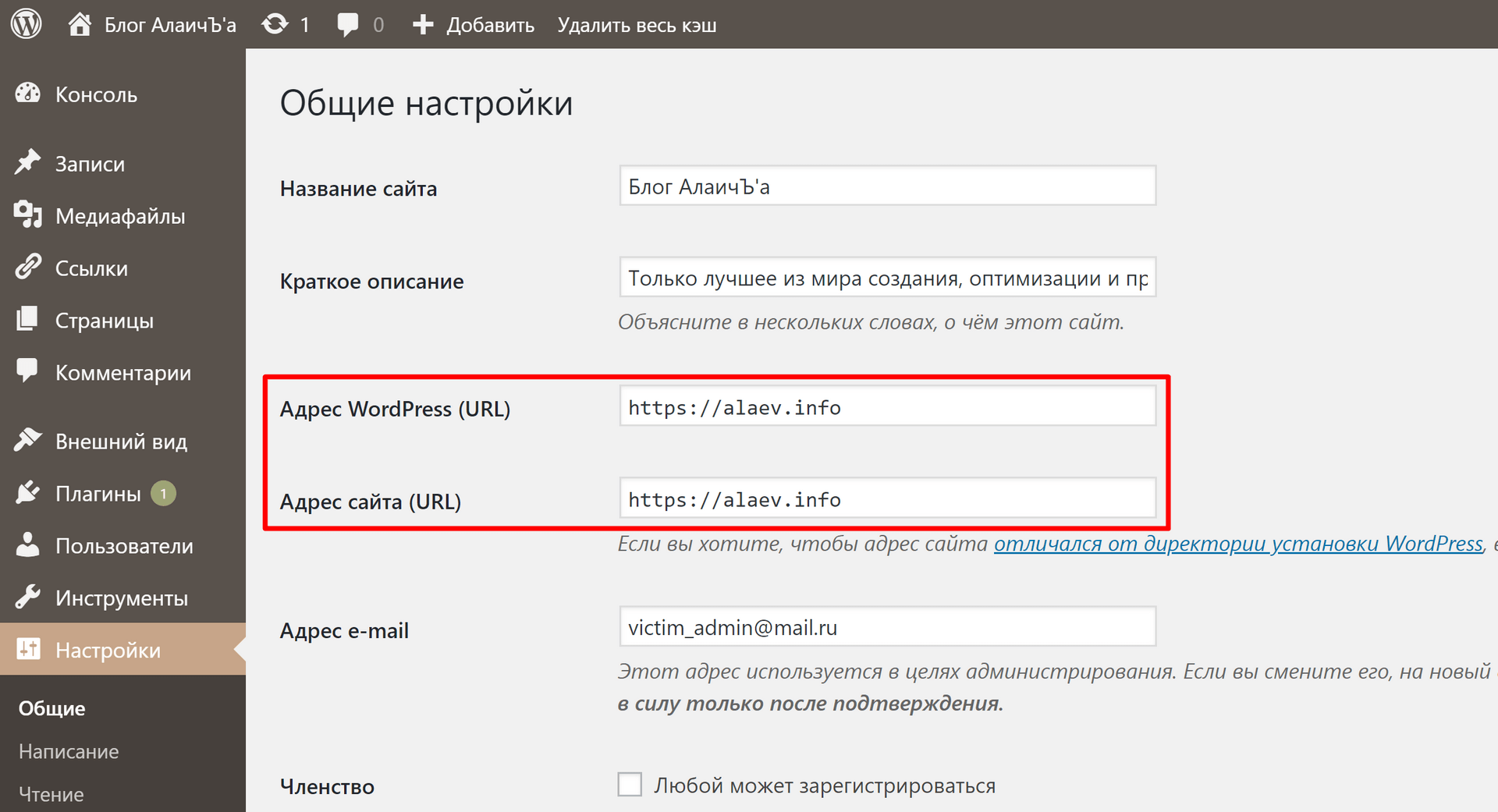Click the Краткое описание label
The height and width of the screenshot is (812, 1498).
371,282
